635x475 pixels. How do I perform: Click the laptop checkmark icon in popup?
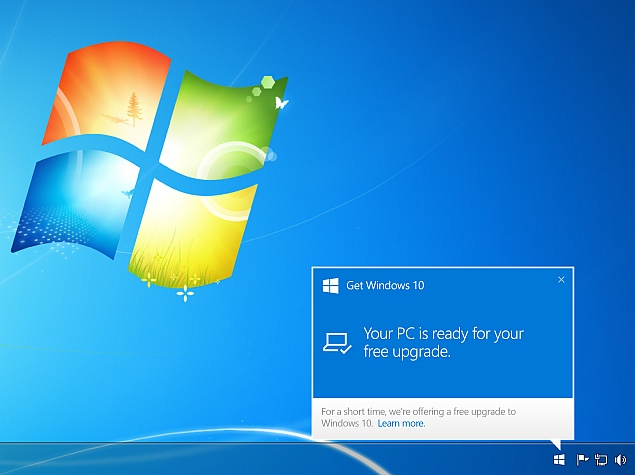337,343
